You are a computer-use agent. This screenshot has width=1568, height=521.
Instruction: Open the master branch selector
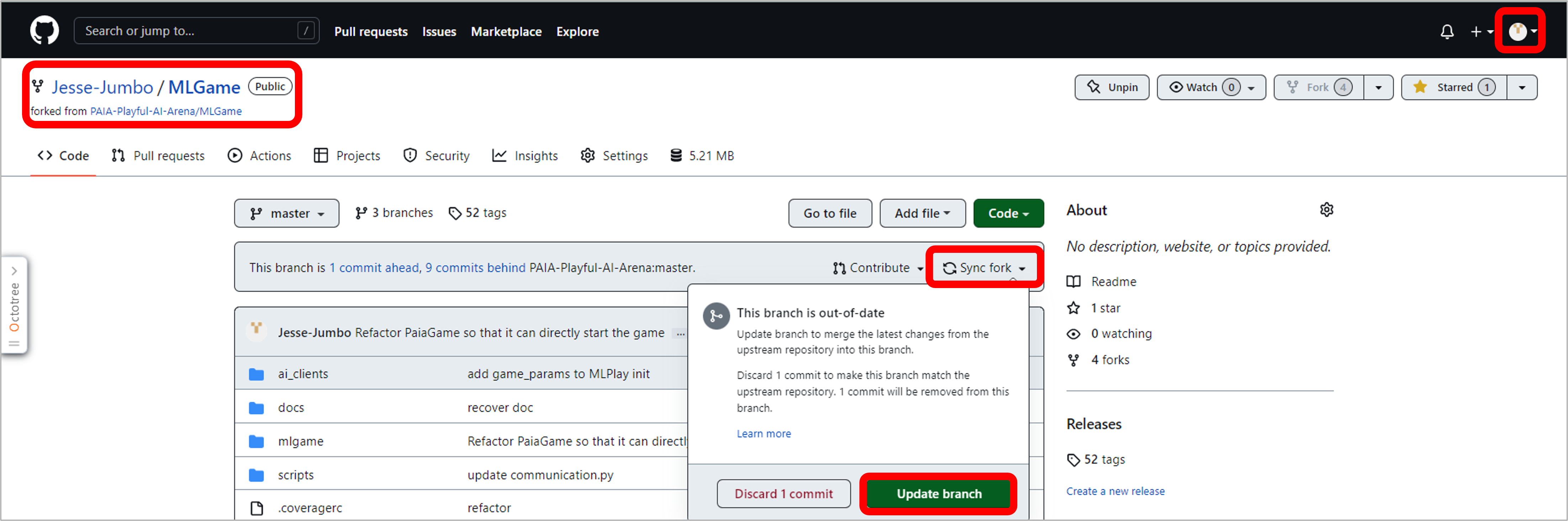[x=287, y=214]
